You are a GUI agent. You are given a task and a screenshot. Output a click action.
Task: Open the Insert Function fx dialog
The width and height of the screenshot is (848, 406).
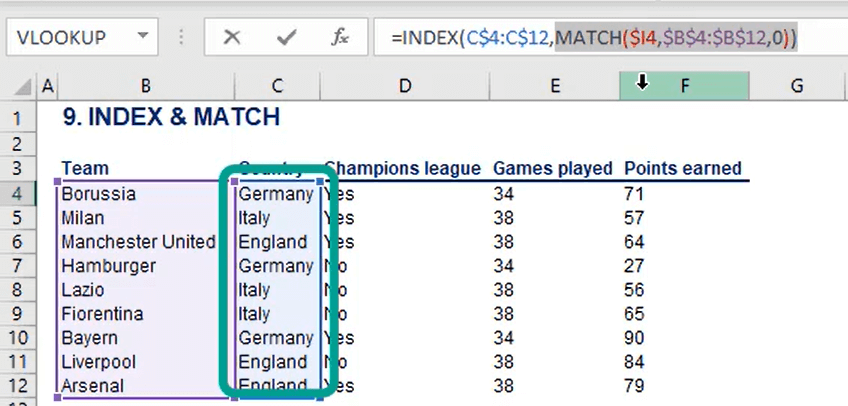click(x=340, y=37)
